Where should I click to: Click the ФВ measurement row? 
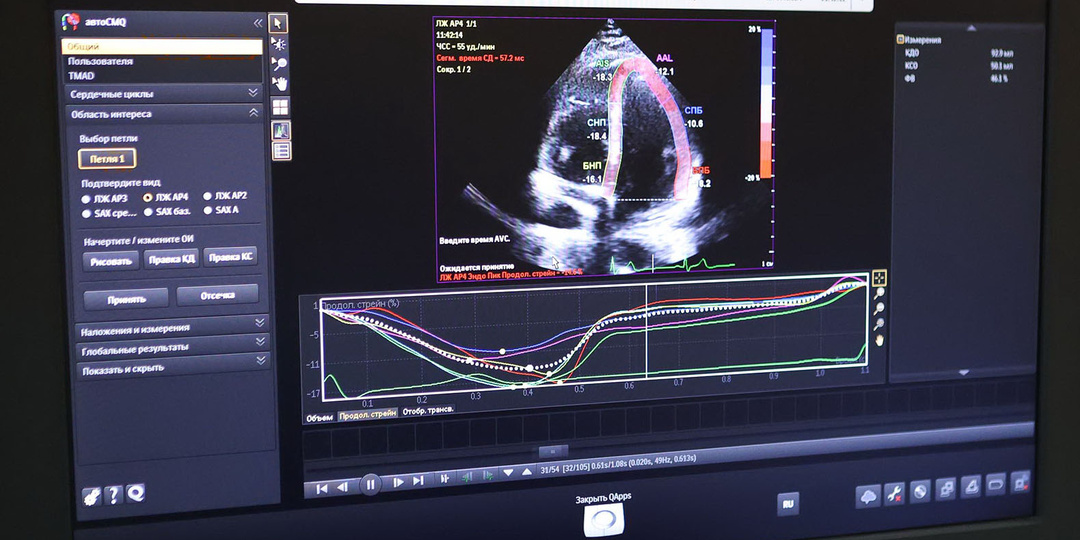tap(959, 79)
